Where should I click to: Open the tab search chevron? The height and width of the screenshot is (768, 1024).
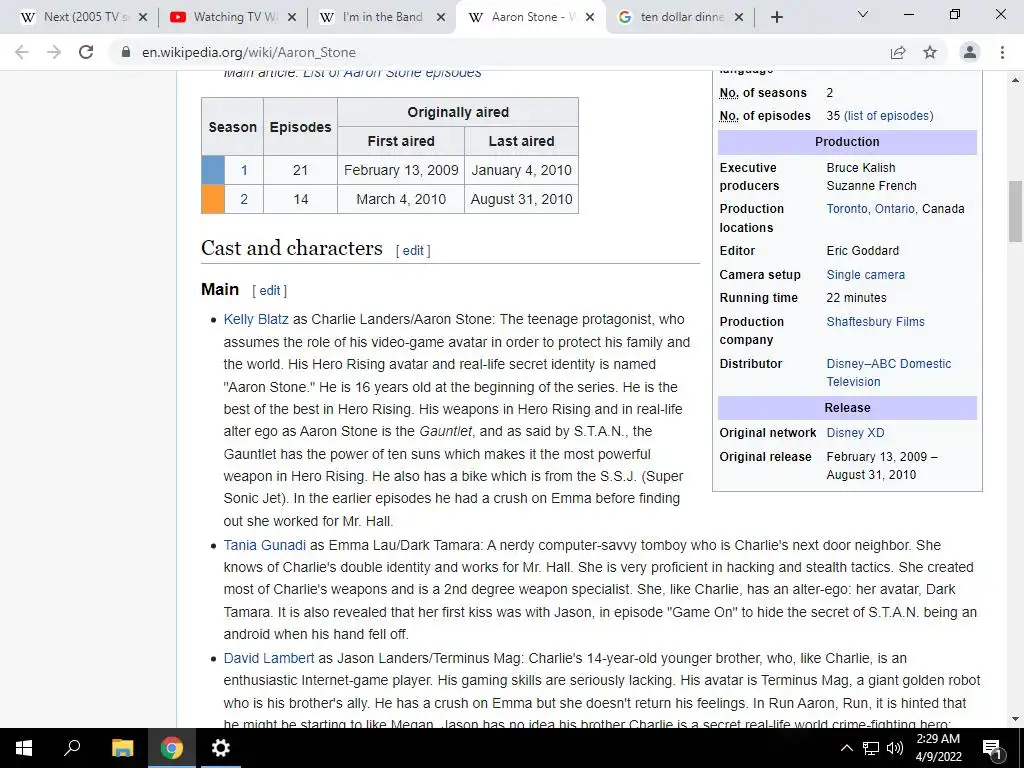(x=863, y=14)
